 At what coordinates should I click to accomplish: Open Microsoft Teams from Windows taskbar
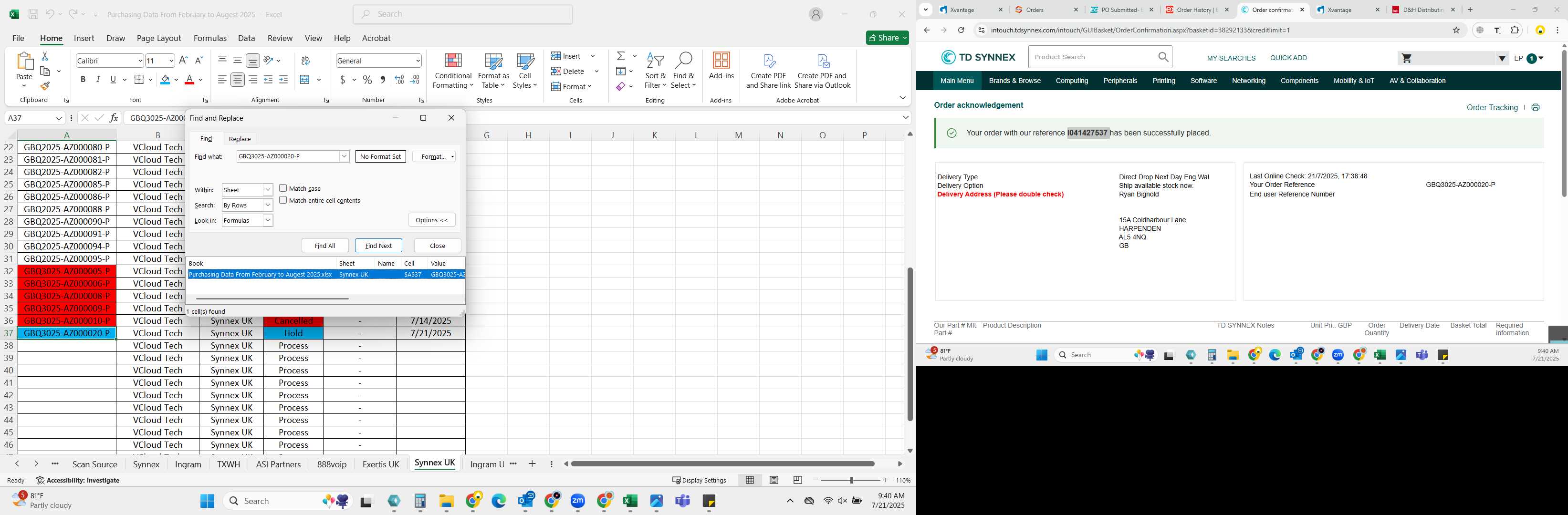(682, 501)
